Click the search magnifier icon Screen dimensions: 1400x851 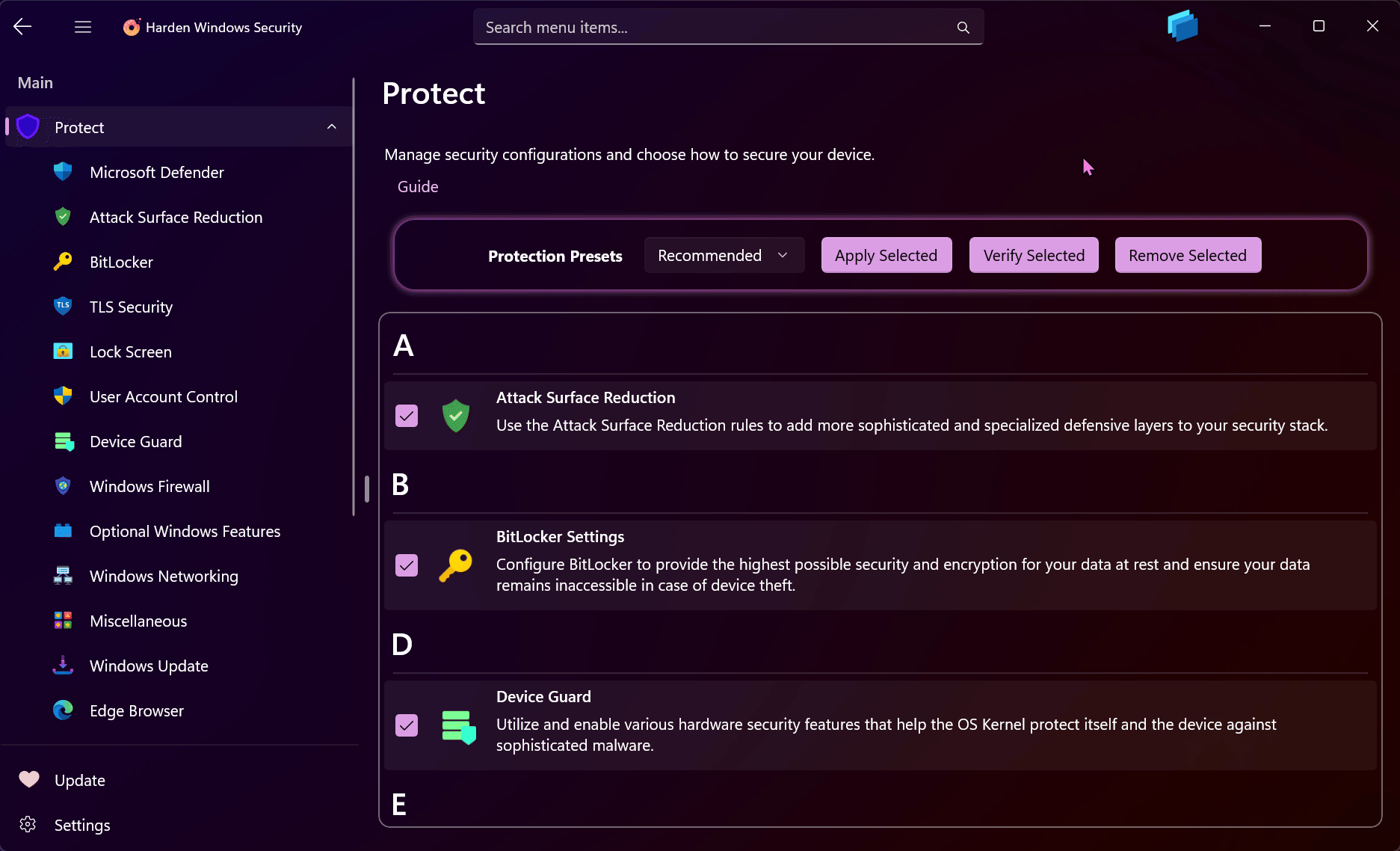coord(963,28)
